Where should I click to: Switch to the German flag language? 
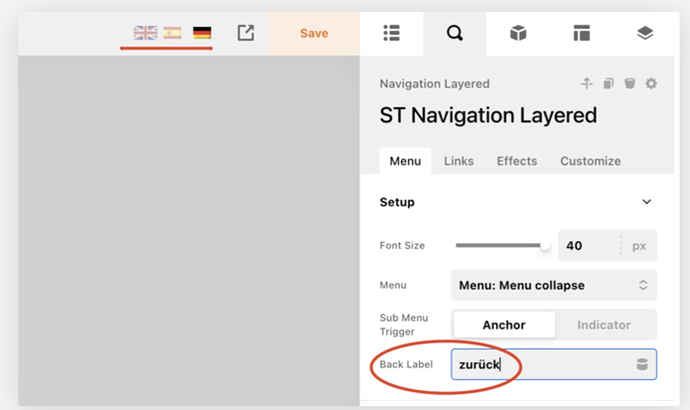pyautogui.click(x=202, y=33)
